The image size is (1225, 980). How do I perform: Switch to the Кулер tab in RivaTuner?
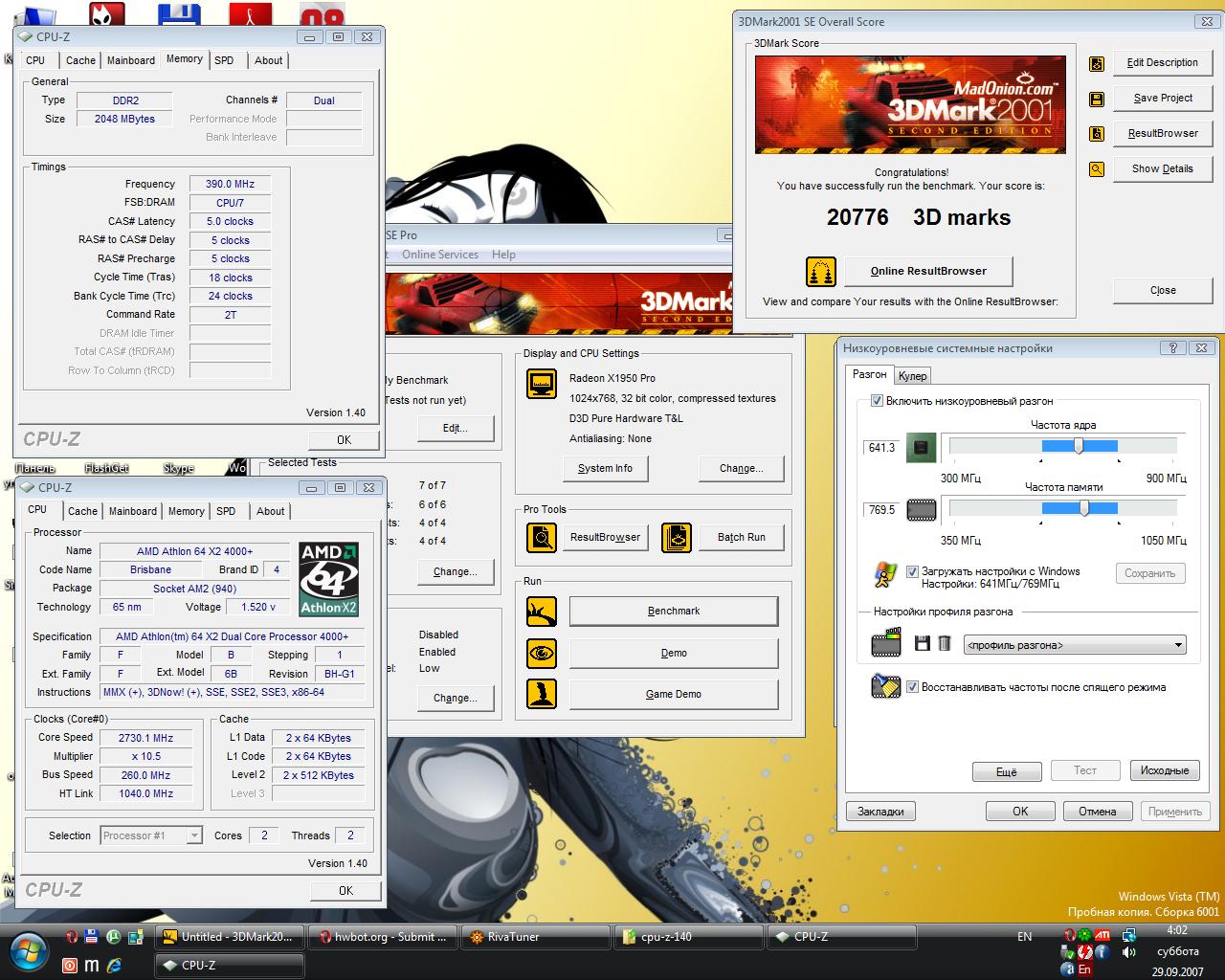[912, 376]
